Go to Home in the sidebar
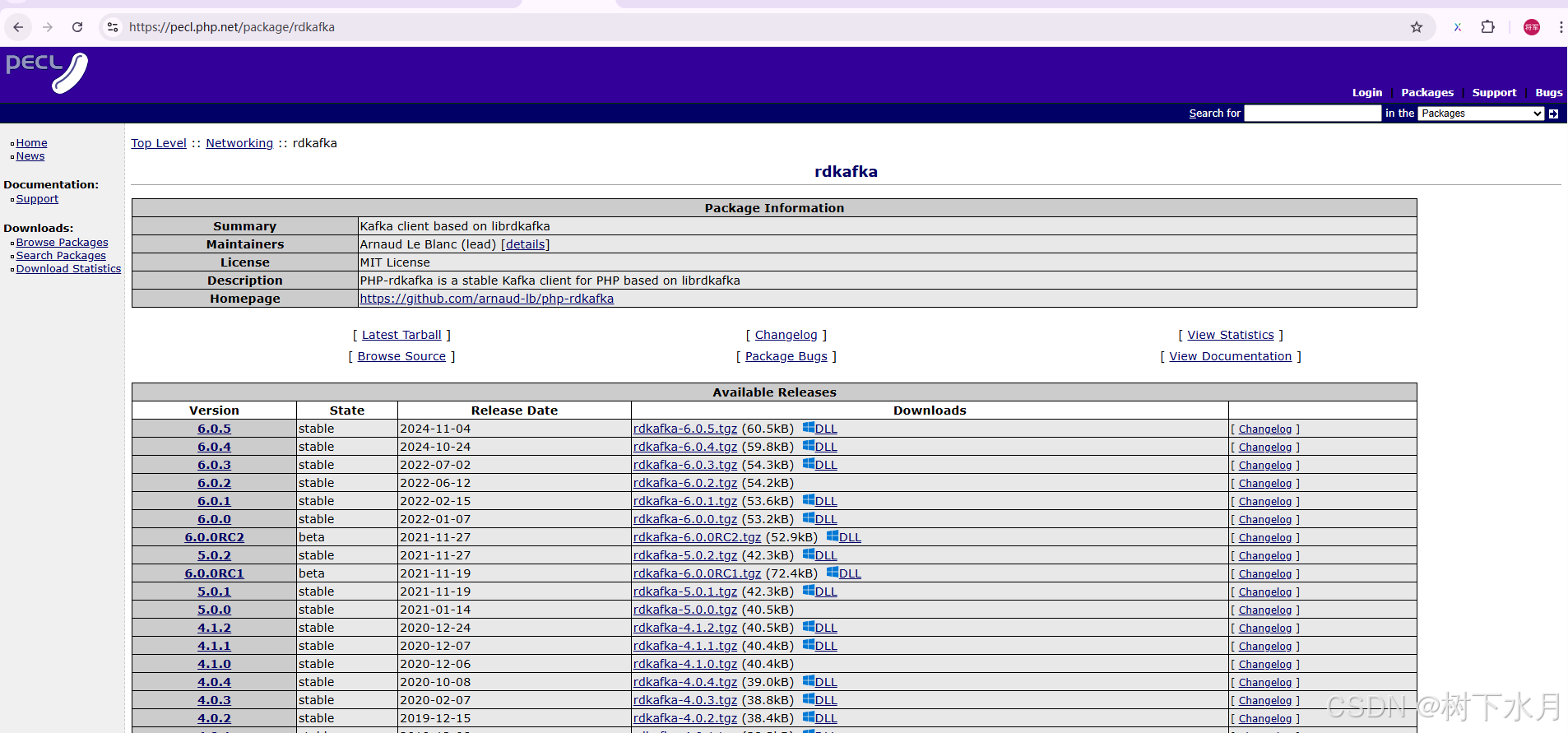This screenshot has width=1568, height=733. (31, 143)
